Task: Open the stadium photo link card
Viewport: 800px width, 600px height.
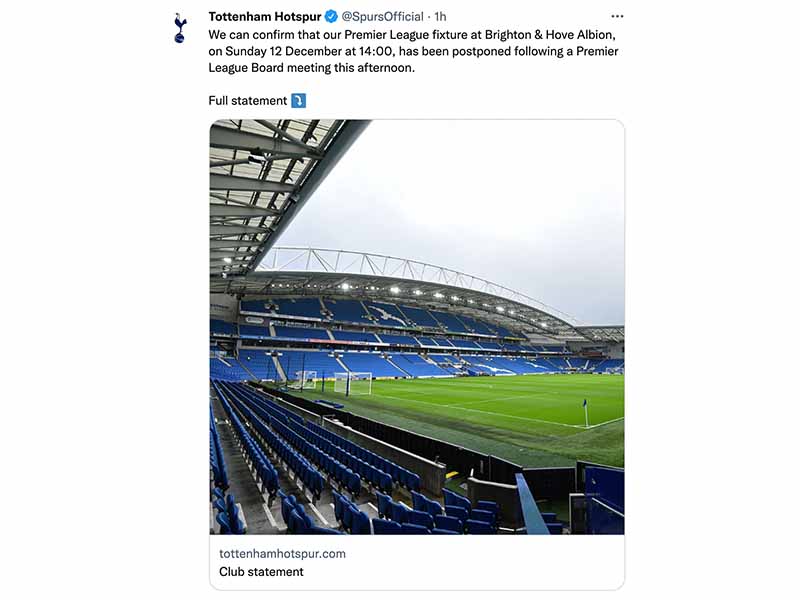Action: [417, 327]
